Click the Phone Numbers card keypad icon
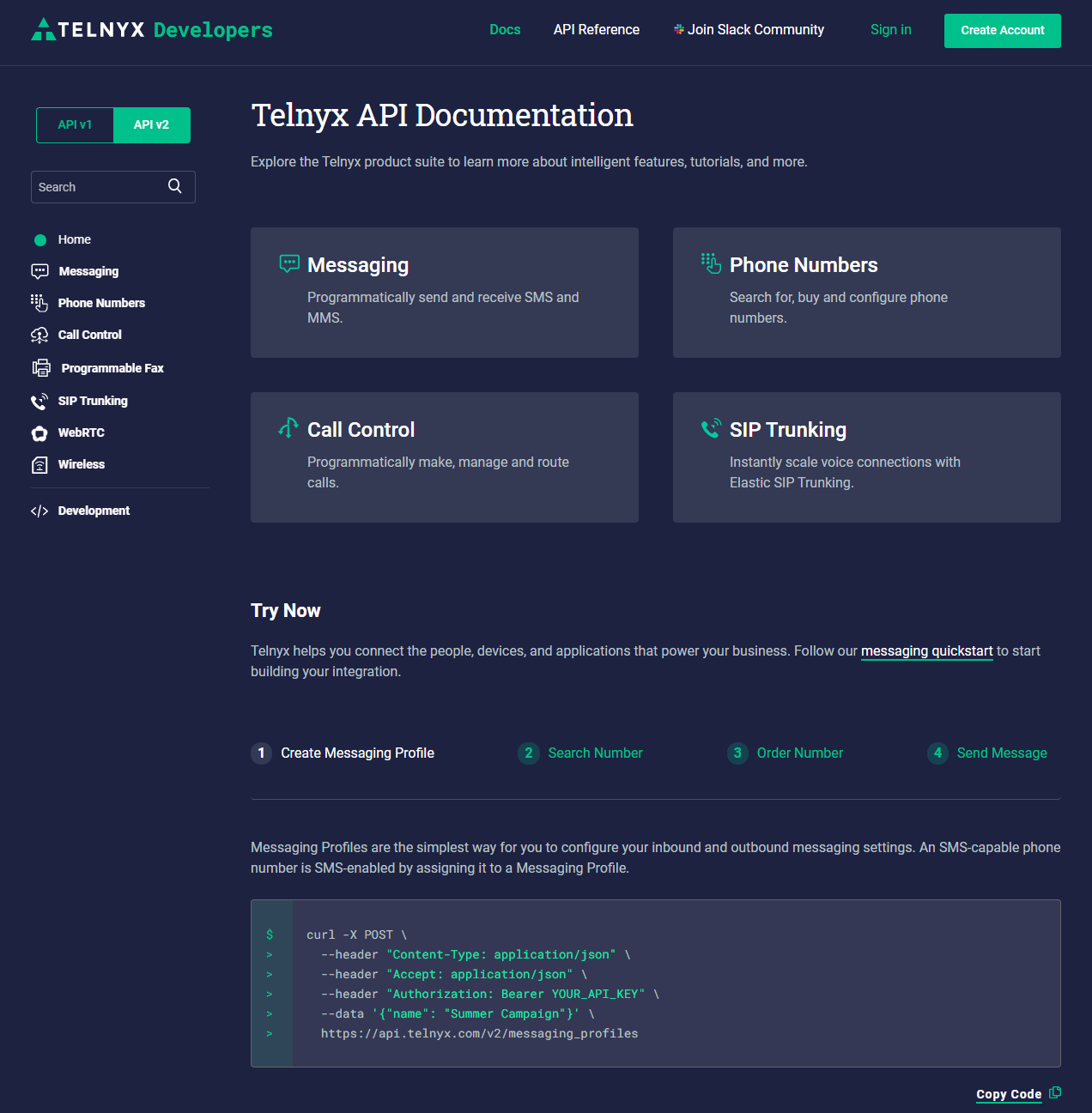Image resolution: width=1092 pixels, height=1113 pixels. 711,263
